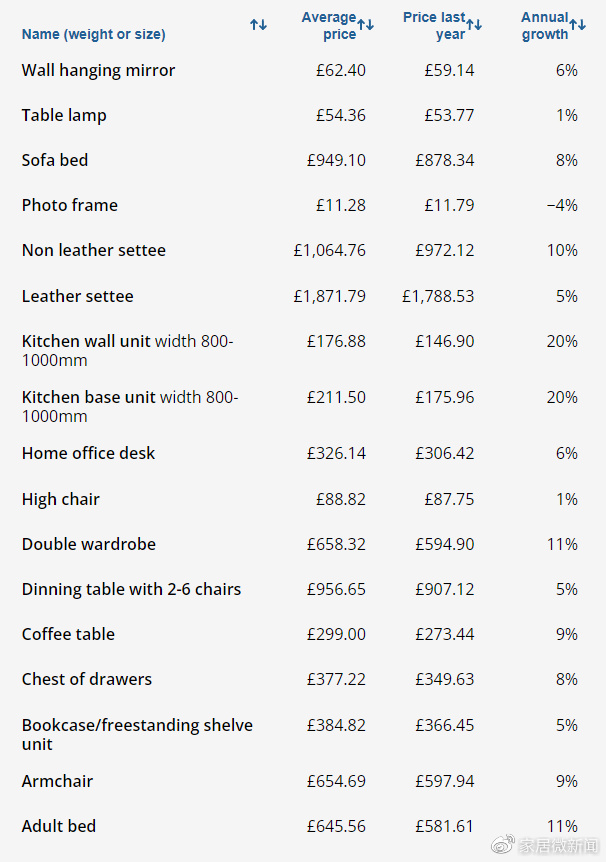
Task: Click the Sofa bed item name
Action: (55, 160)
